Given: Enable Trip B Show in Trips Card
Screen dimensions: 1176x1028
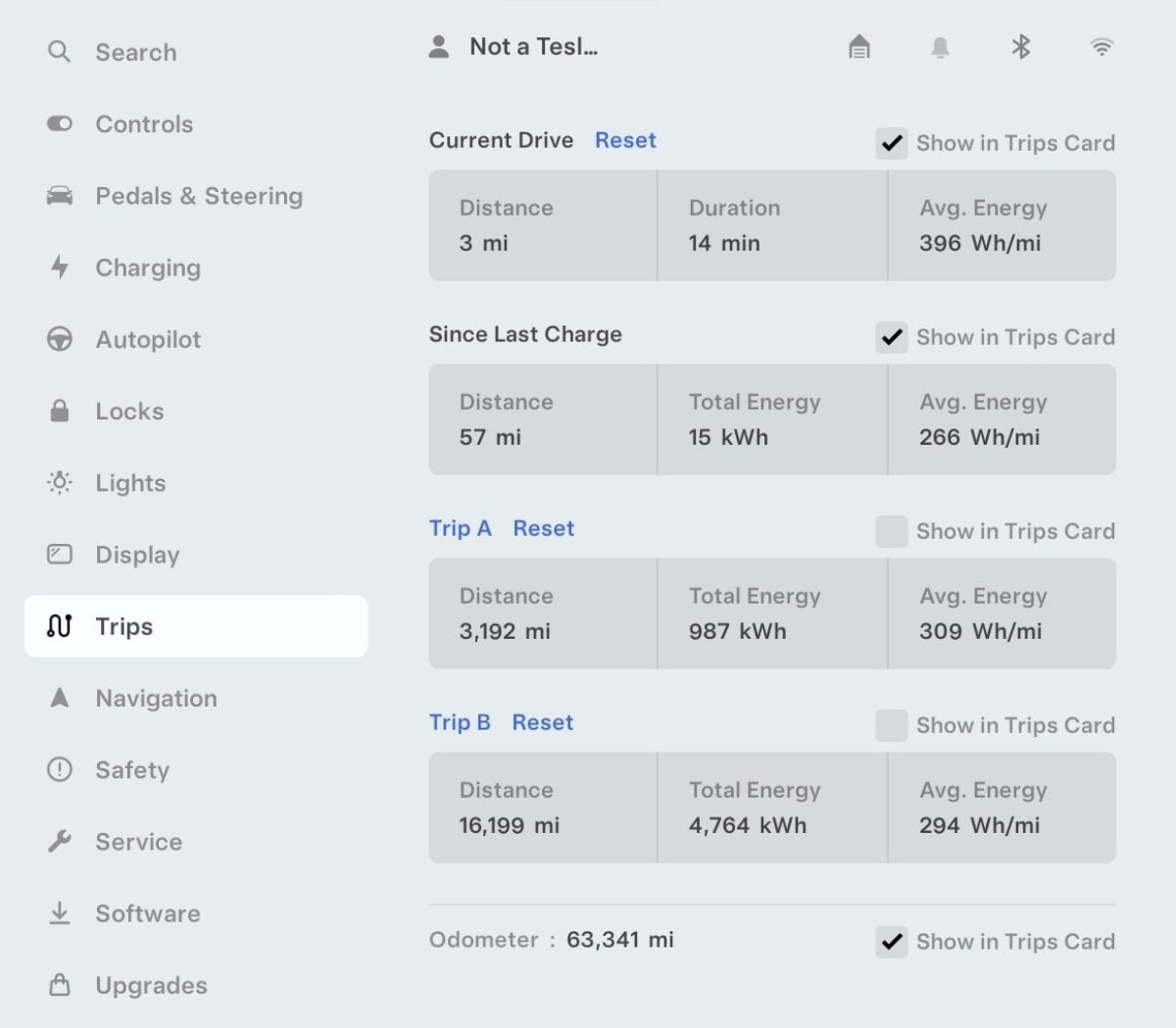Looking at the screenshot, I should click(892, 725).
